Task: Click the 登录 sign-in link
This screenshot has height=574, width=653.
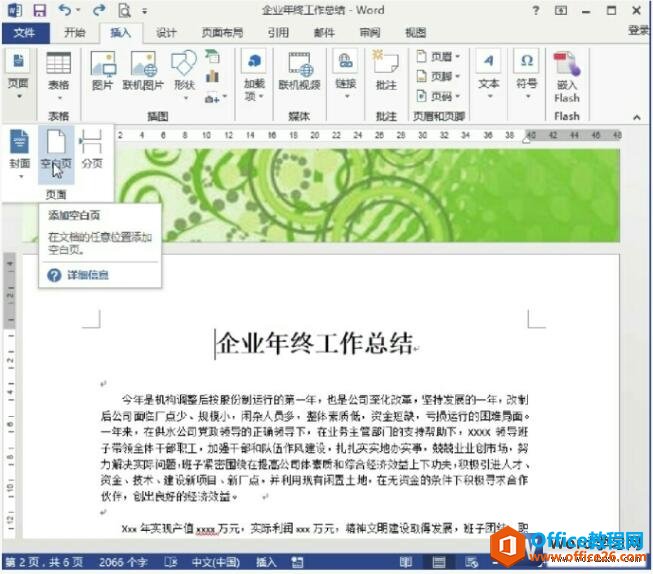Action: 639,30
